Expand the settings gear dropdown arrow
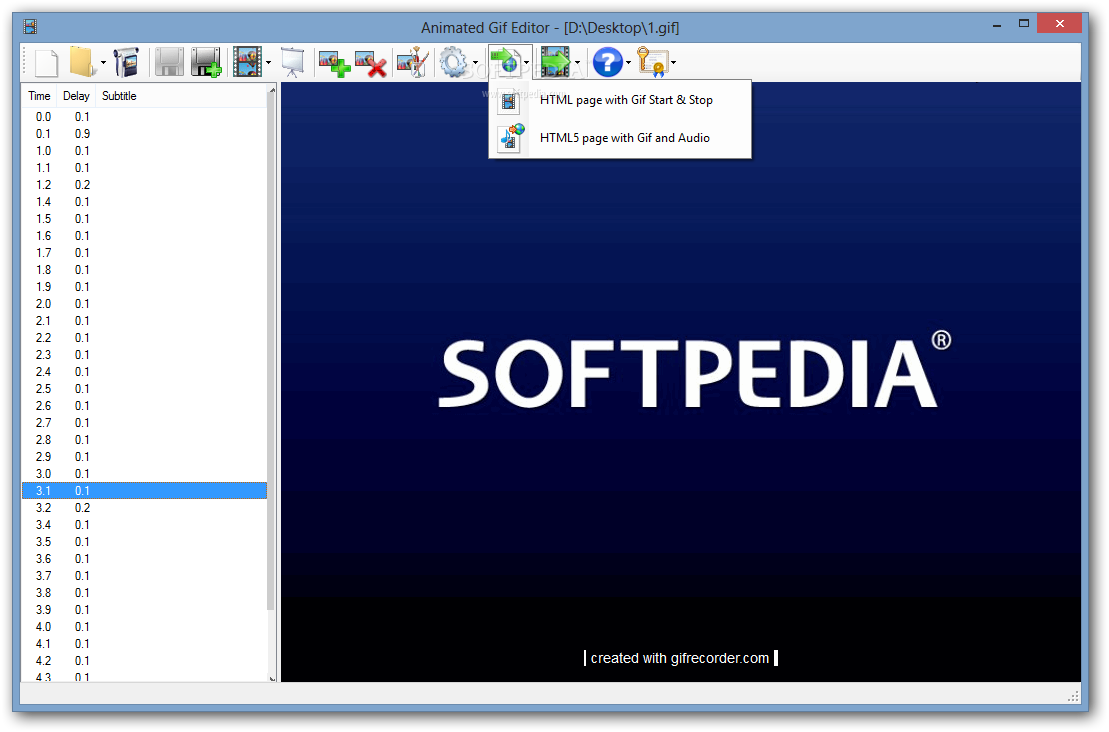 pyautogui.click(x=475, y=63)
